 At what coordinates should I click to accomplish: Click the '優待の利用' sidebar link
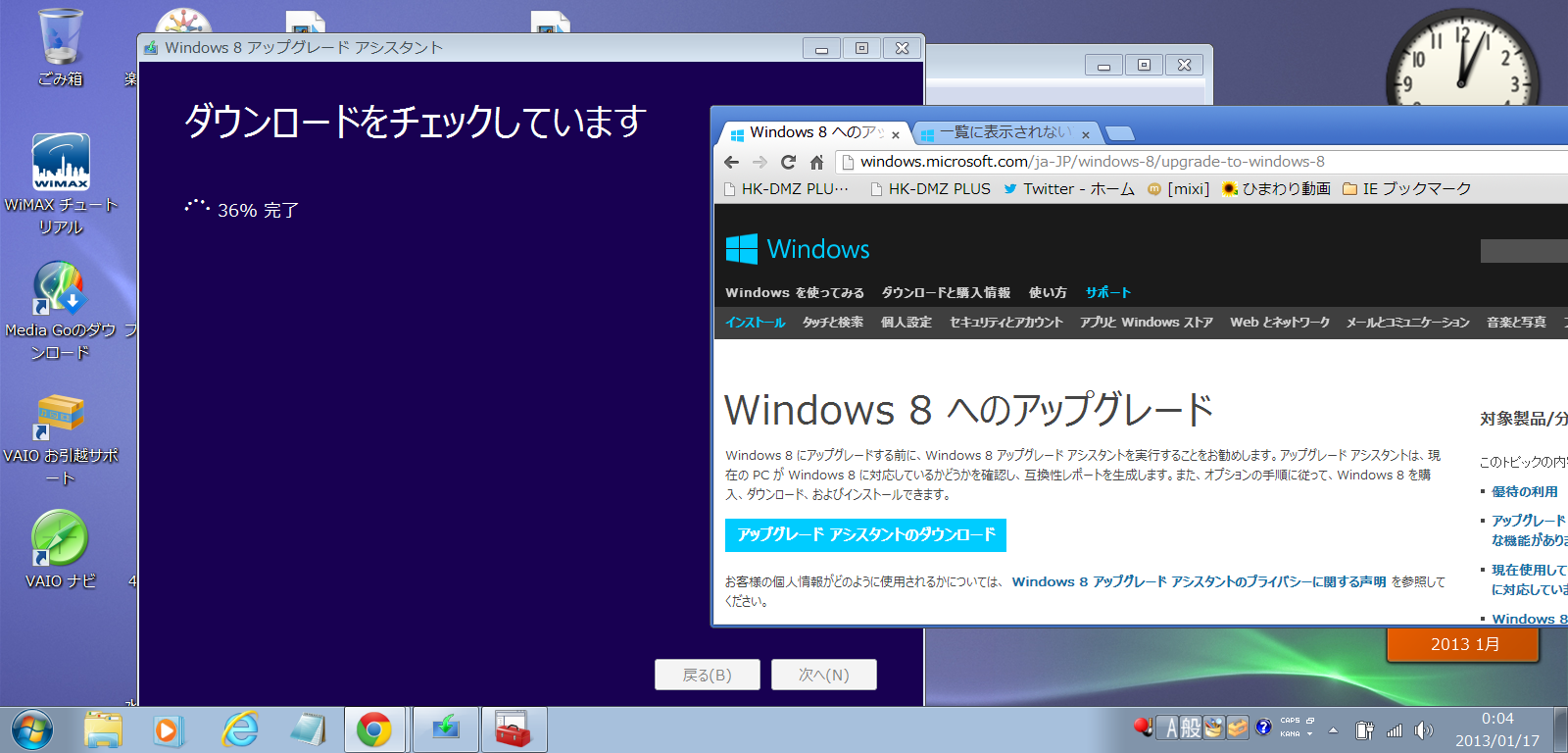[x=1524, y=491]
